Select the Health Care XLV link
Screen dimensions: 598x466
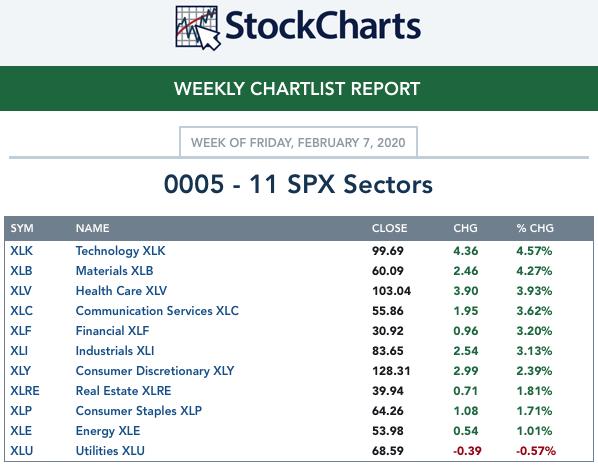(x=121, y=291)
